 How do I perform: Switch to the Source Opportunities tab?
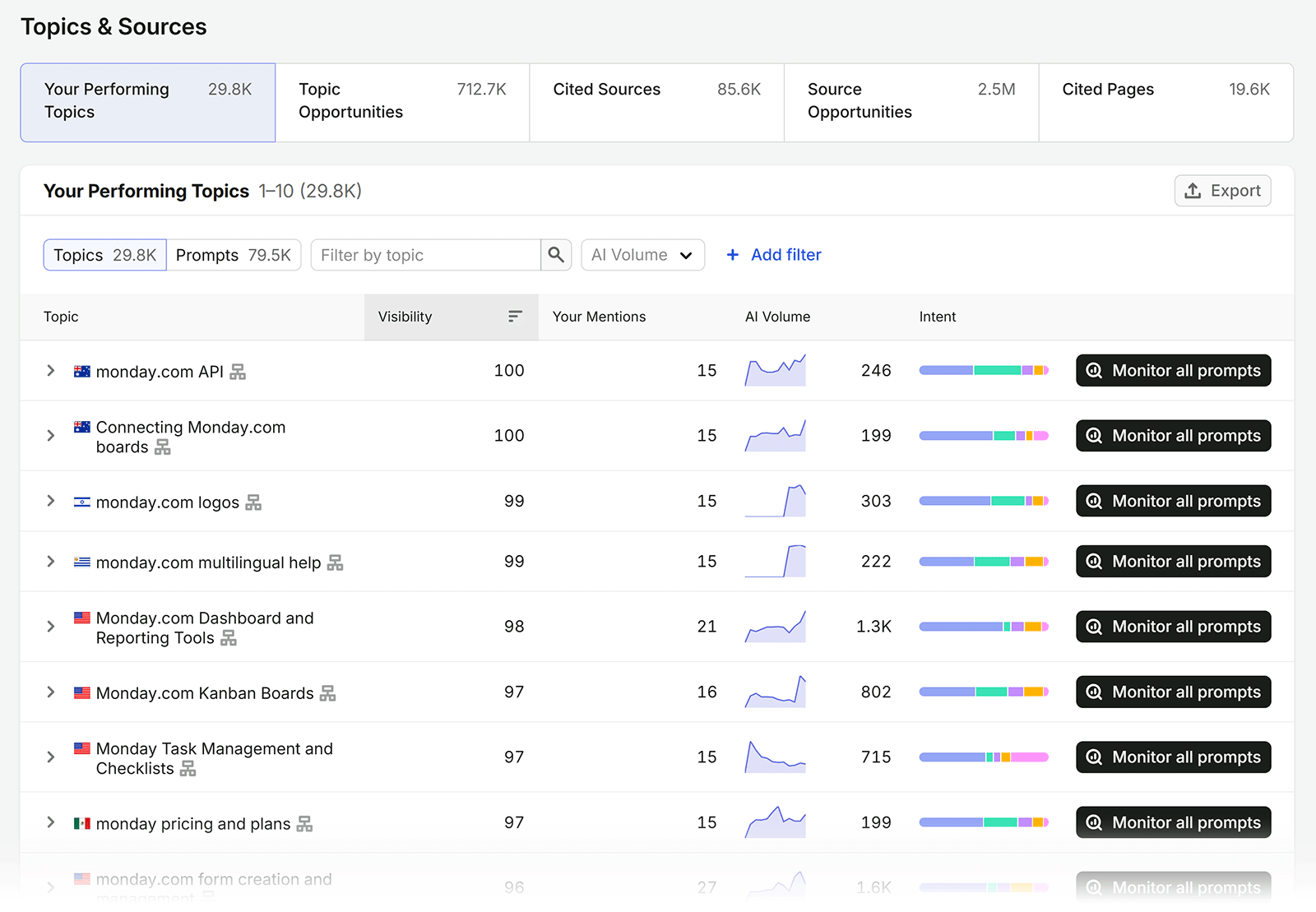pyautogui.click(x=911, y=103)
